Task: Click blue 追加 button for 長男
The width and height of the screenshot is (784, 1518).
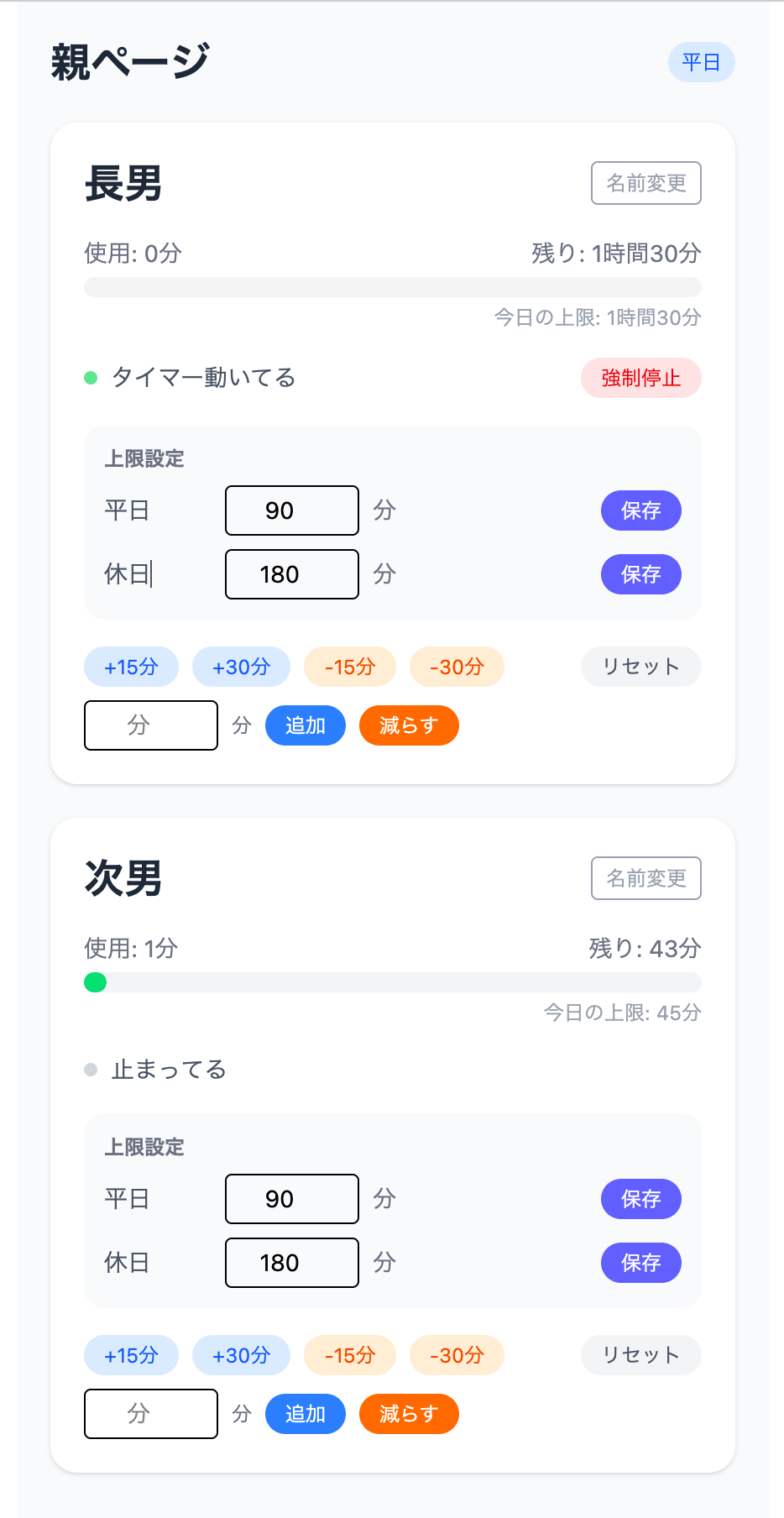Action: click(306, 725)
